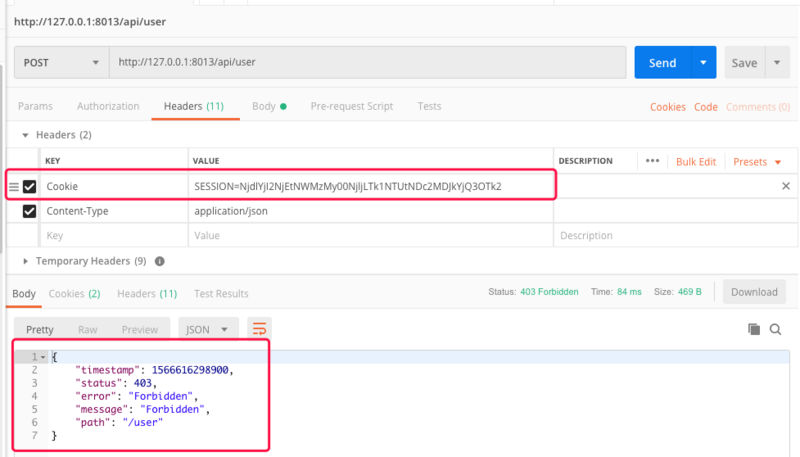Open the JSON format dropdown

[x=208, y=329]
